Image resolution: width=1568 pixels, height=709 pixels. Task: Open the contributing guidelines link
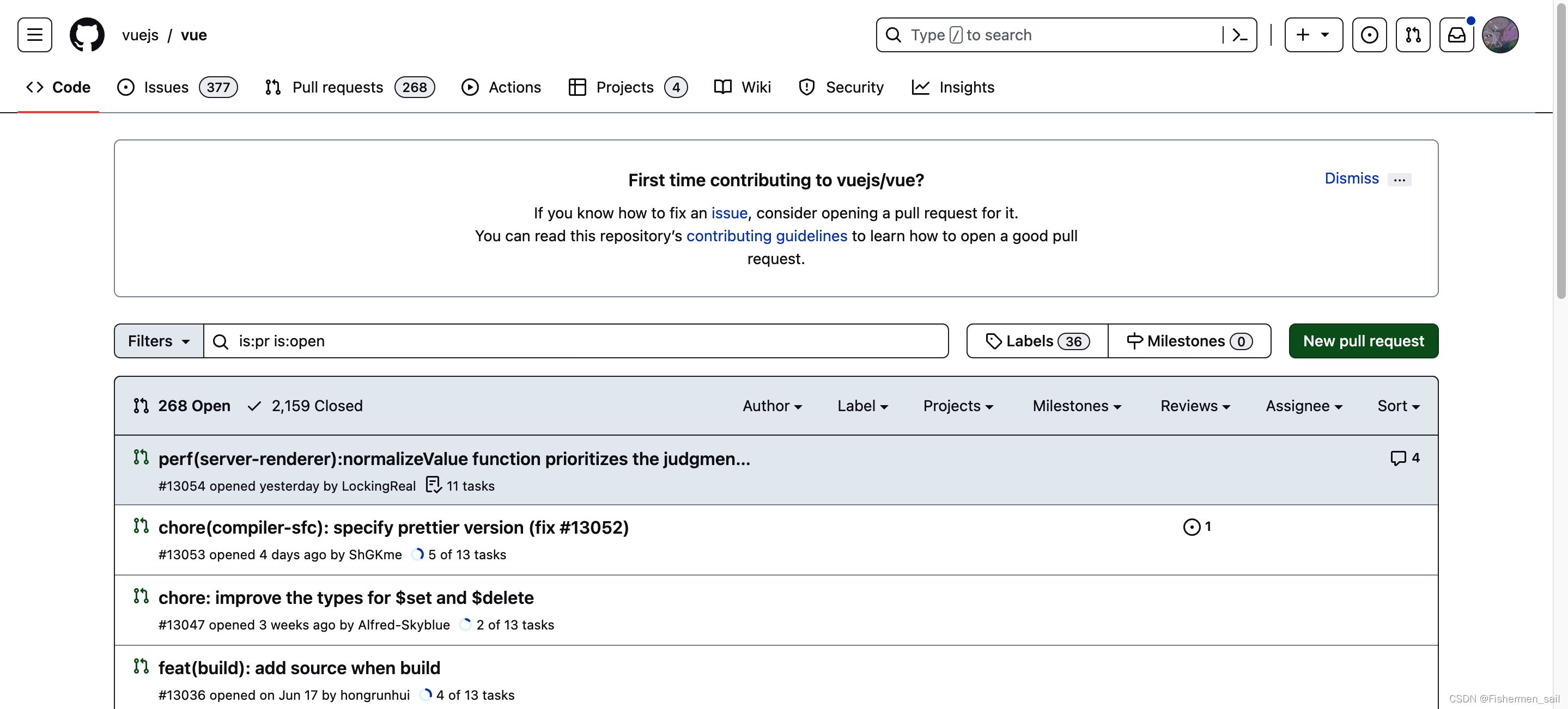coord(767,236)
